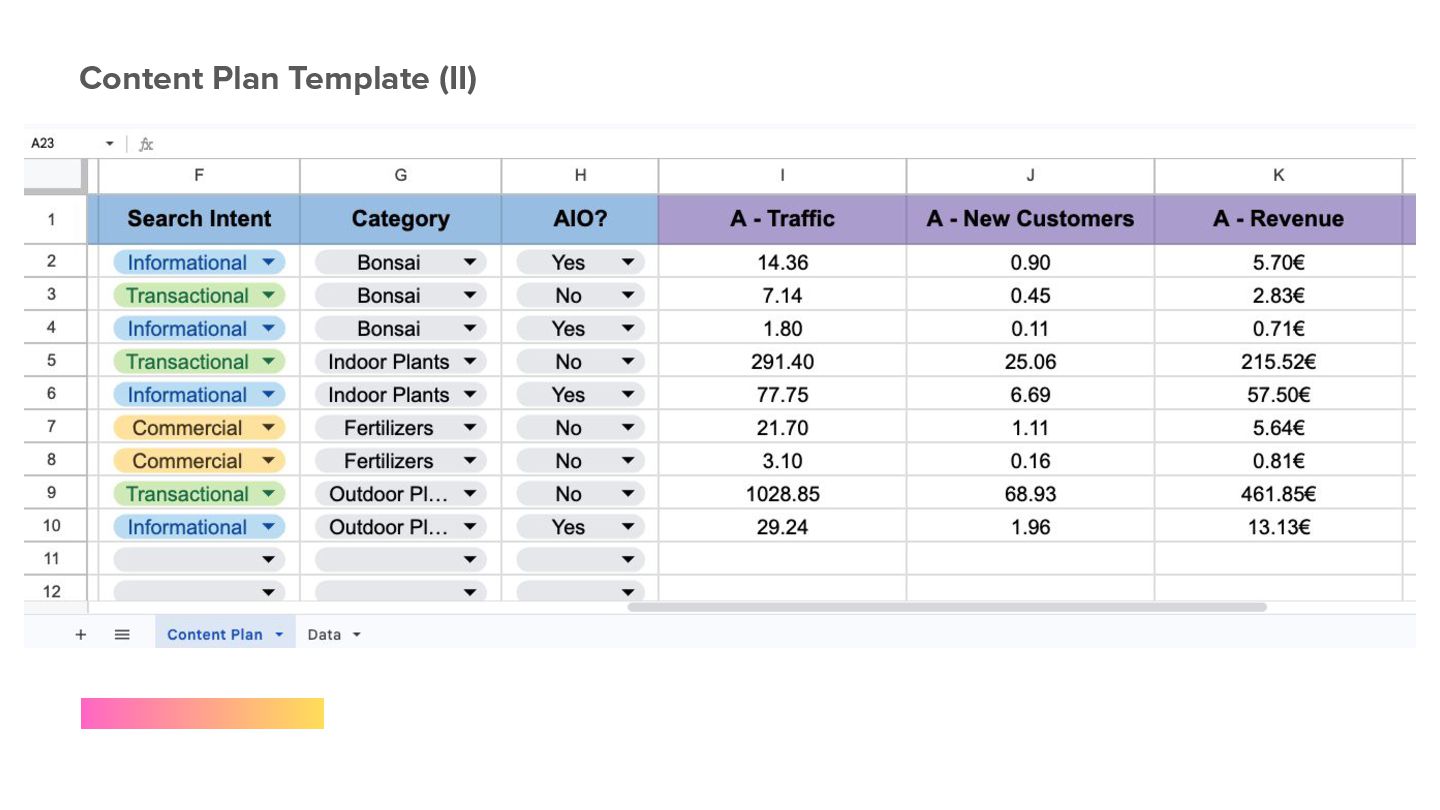Viewport: 1440px width, 810px height.
Task: Expand the Transactional dropdown in row 3
Action: 268,296
